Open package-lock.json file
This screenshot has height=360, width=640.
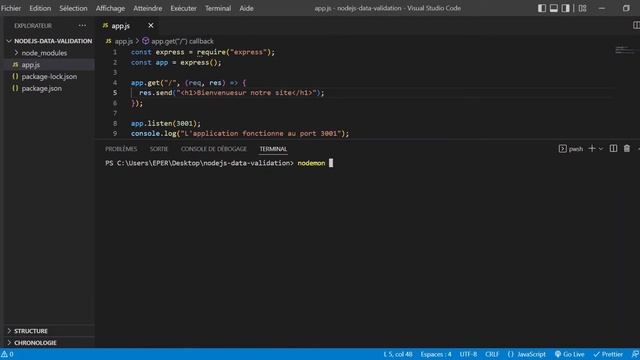[49, 76]
